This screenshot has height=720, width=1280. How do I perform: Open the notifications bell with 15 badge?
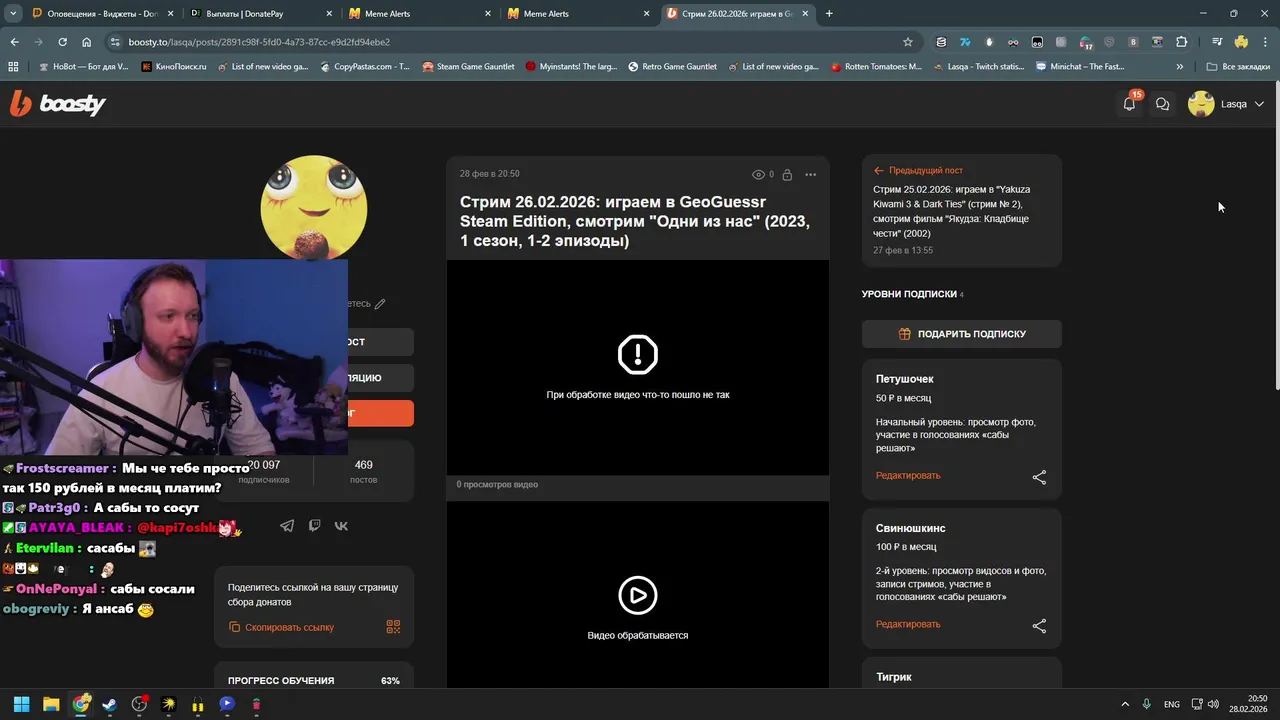pos(1129,103)
